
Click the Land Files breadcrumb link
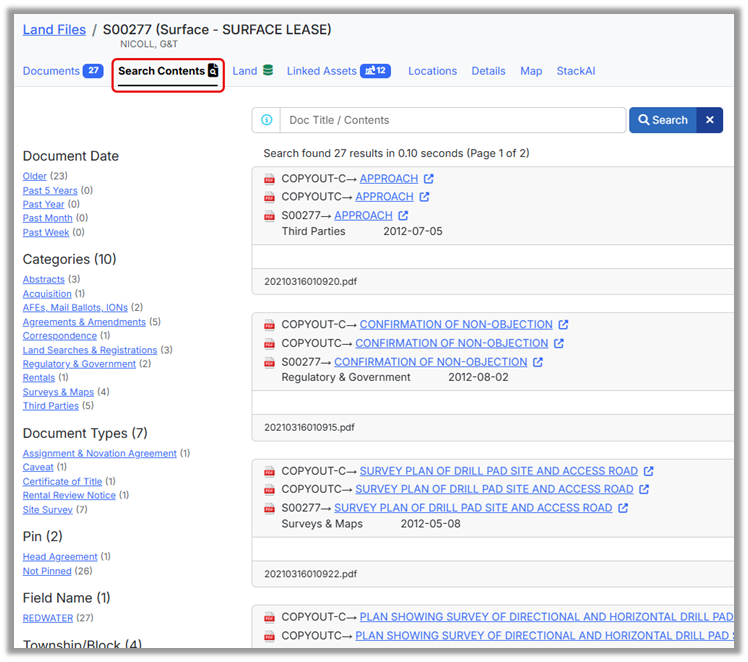54,30
